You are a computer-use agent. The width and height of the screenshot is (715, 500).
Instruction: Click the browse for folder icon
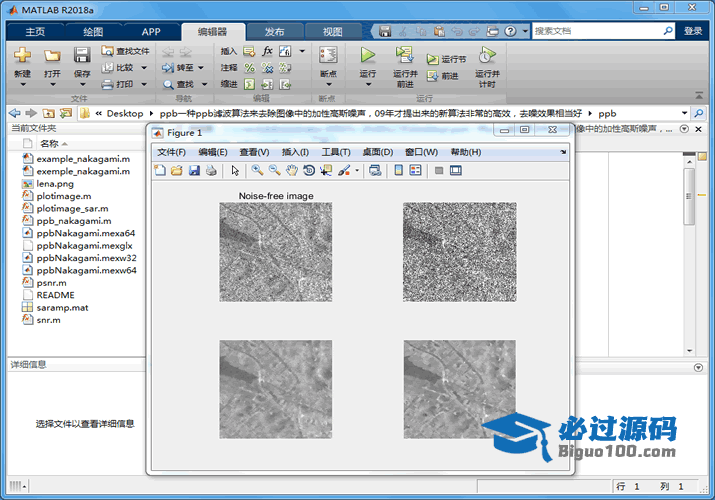pos(66,113)
